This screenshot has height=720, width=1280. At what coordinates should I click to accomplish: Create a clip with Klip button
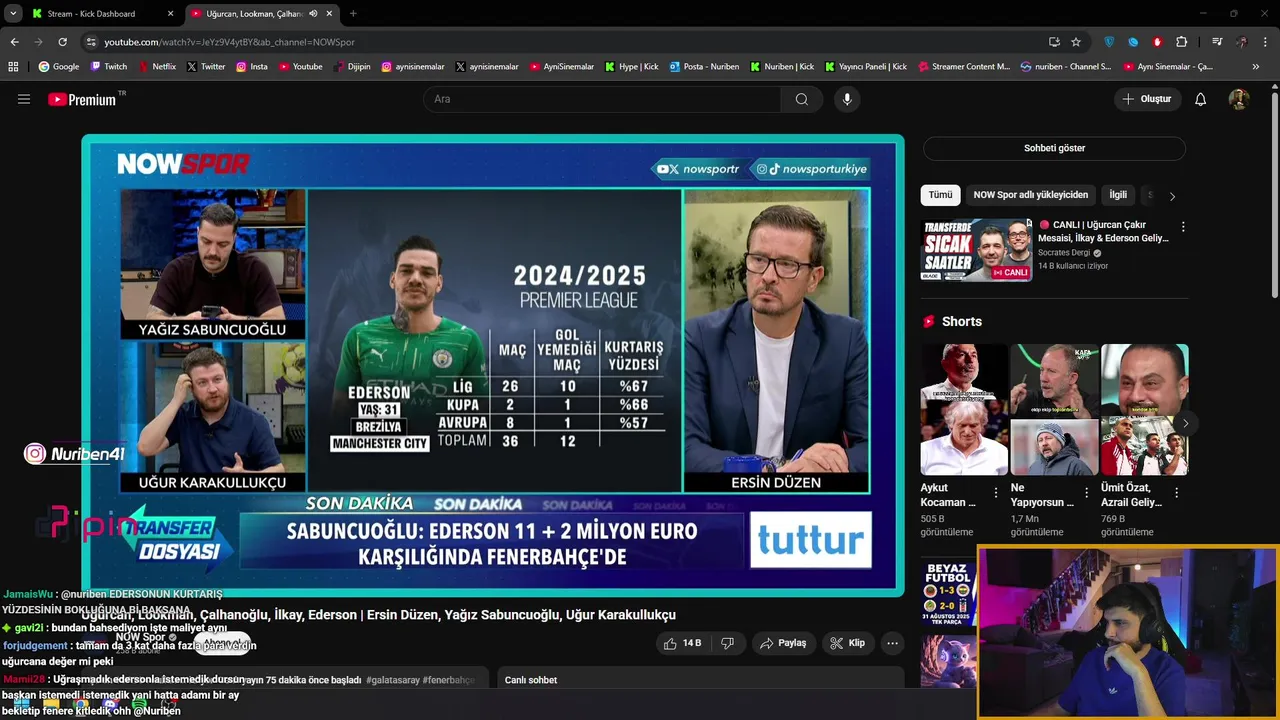click(x=847, y=643)
